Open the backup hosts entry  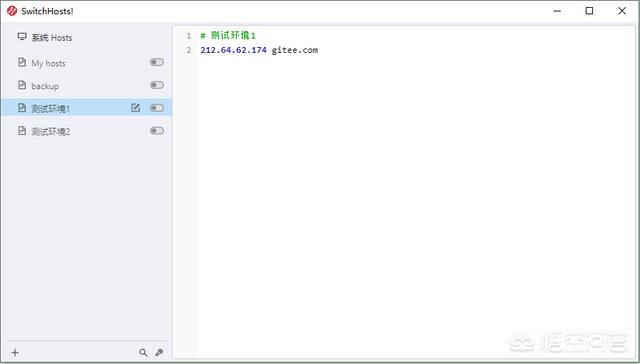[x=86, y=85]
